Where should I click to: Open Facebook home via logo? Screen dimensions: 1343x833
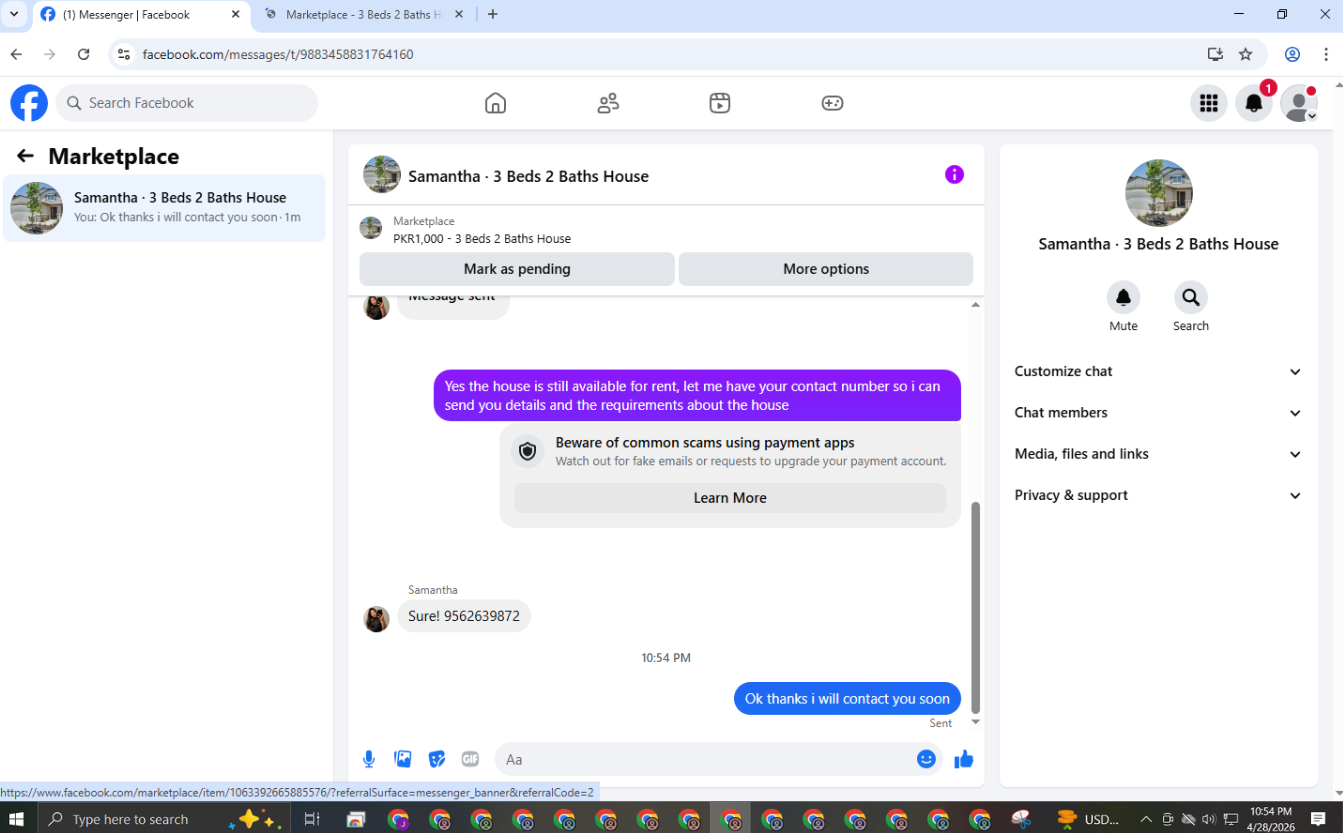(29, 103)
